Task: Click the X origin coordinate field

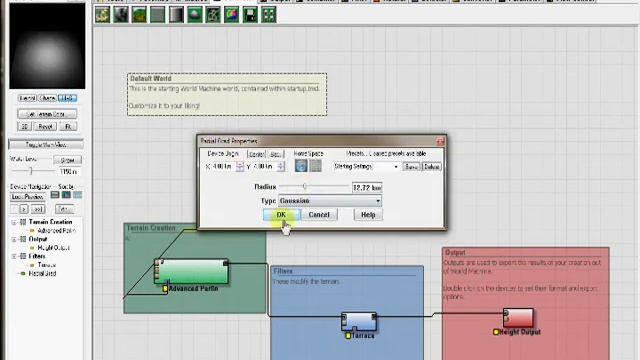Action: click(x=224, y=167)
